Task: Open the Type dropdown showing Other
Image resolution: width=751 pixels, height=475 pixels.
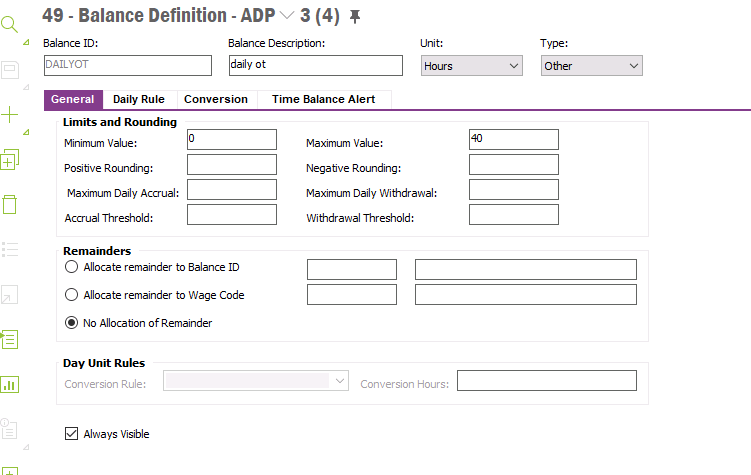Action: (592, 66)
